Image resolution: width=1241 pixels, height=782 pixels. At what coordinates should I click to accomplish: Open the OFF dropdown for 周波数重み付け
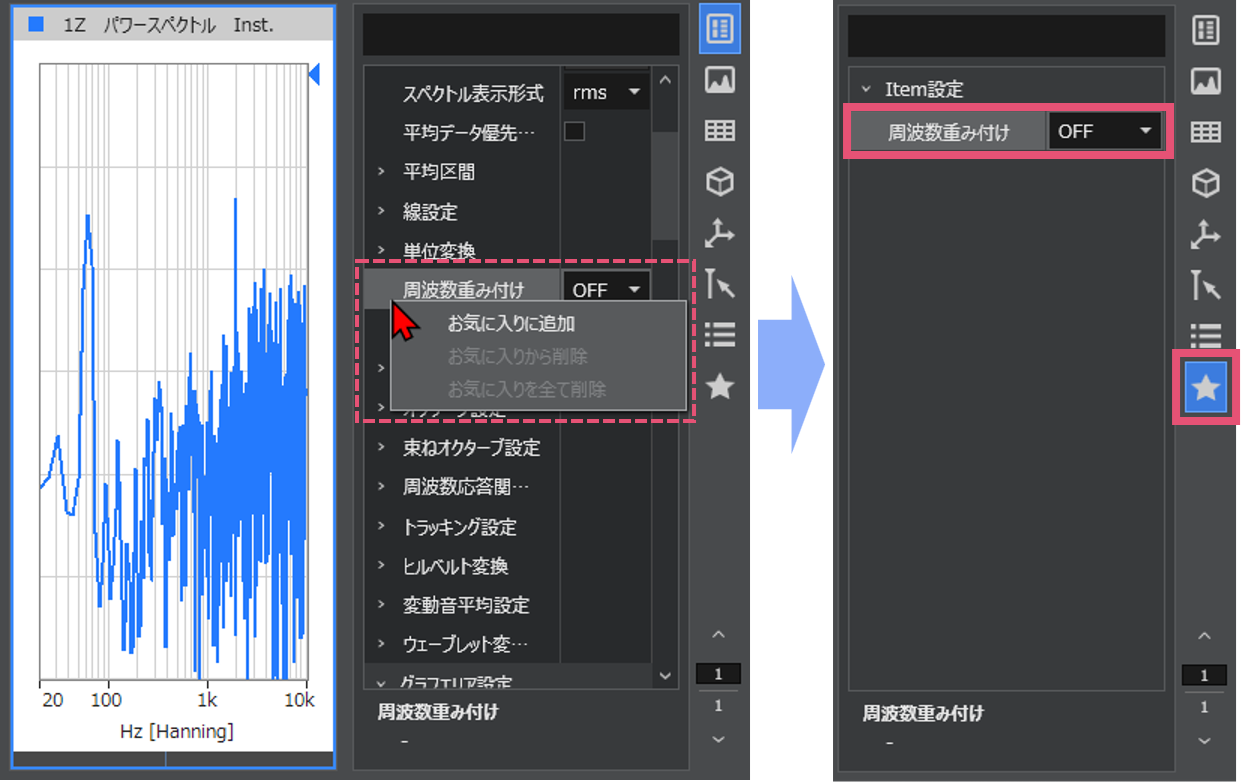605,287
